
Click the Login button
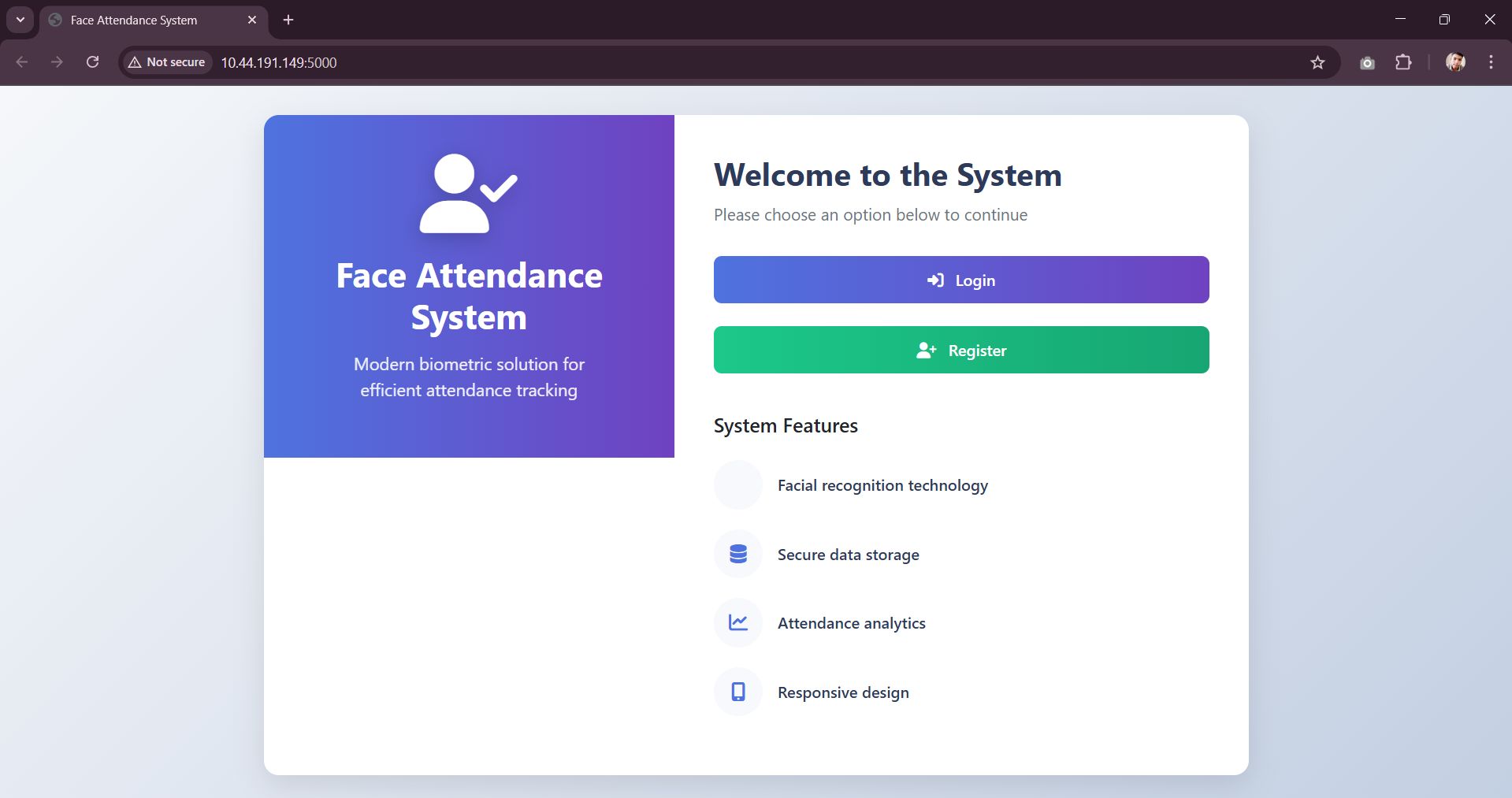click(960, 280)
